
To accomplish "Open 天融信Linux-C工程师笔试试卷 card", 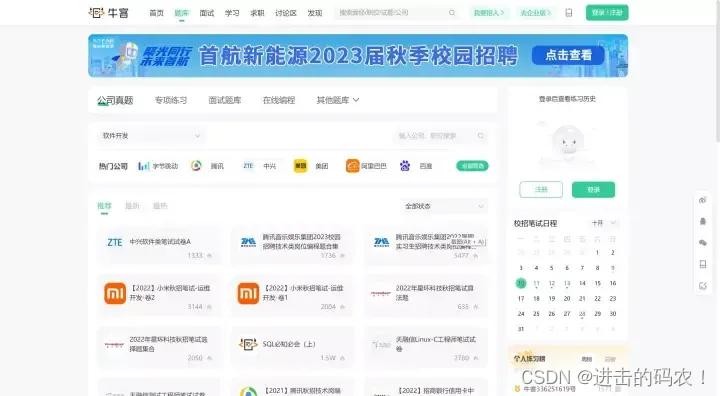I will coord(426,348).
